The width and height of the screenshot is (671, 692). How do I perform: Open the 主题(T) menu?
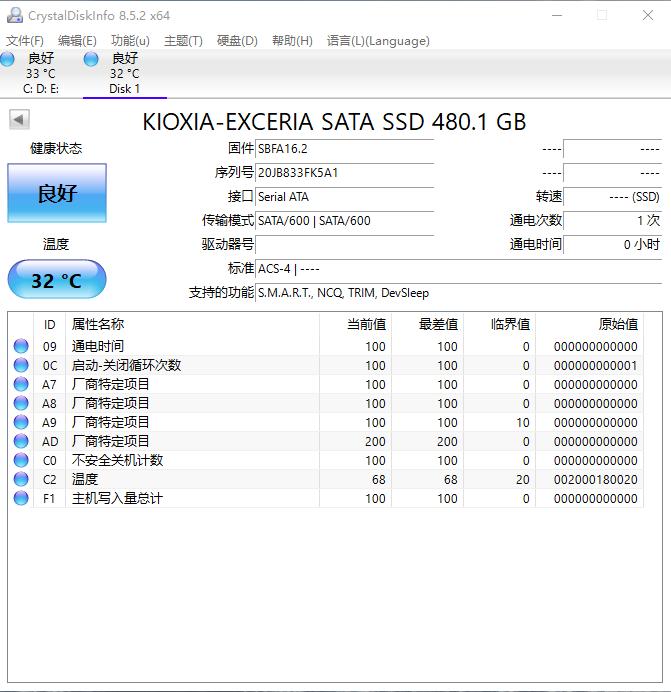[x=183, y=41]
